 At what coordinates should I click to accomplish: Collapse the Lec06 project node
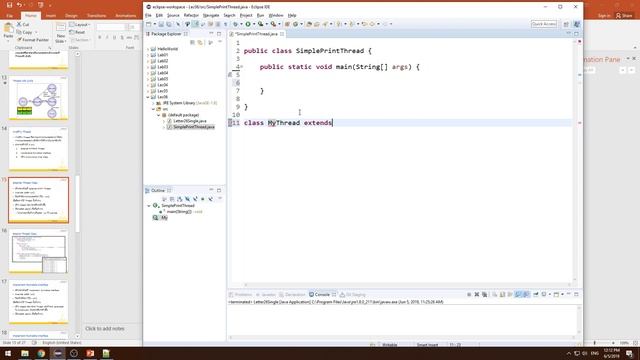pyautogui.click(x=148, y=97)
